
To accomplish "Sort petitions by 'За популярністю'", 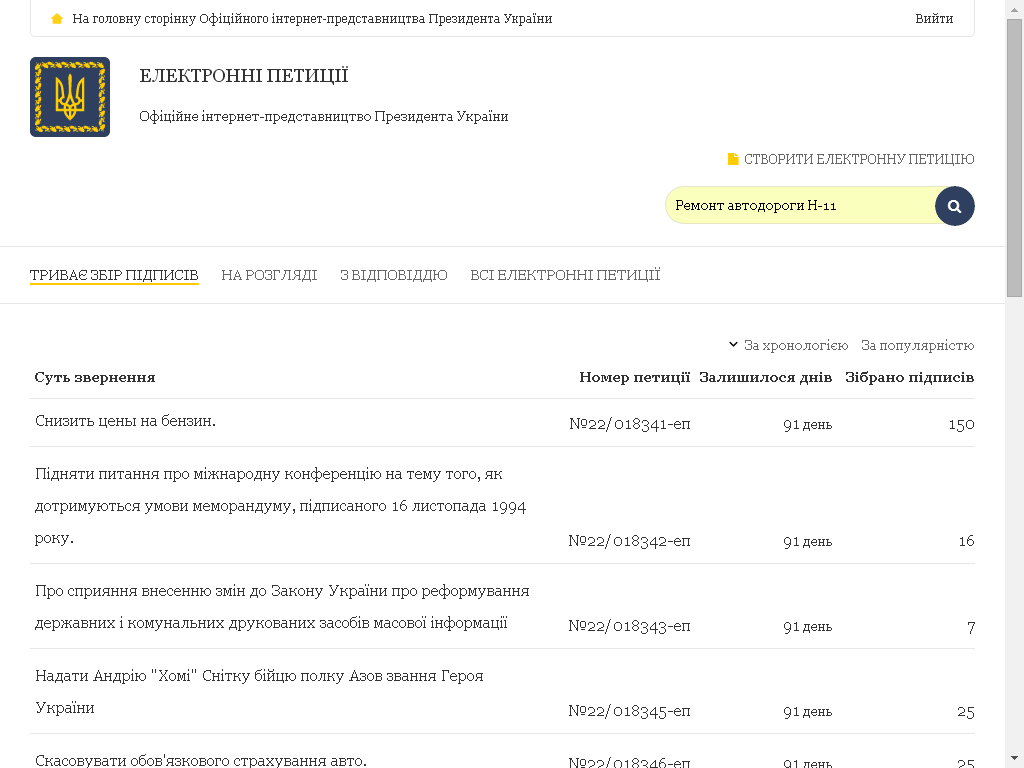I will 917,345.
